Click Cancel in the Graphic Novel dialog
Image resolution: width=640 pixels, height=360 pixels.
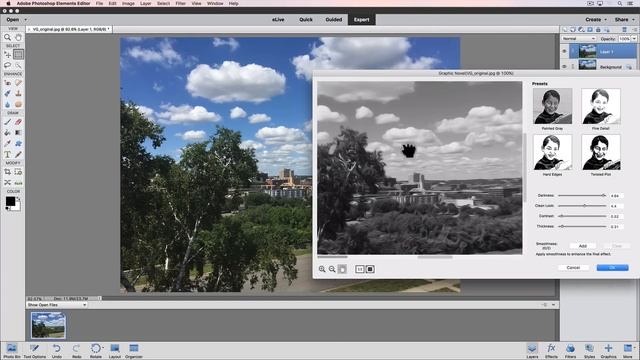573,267
